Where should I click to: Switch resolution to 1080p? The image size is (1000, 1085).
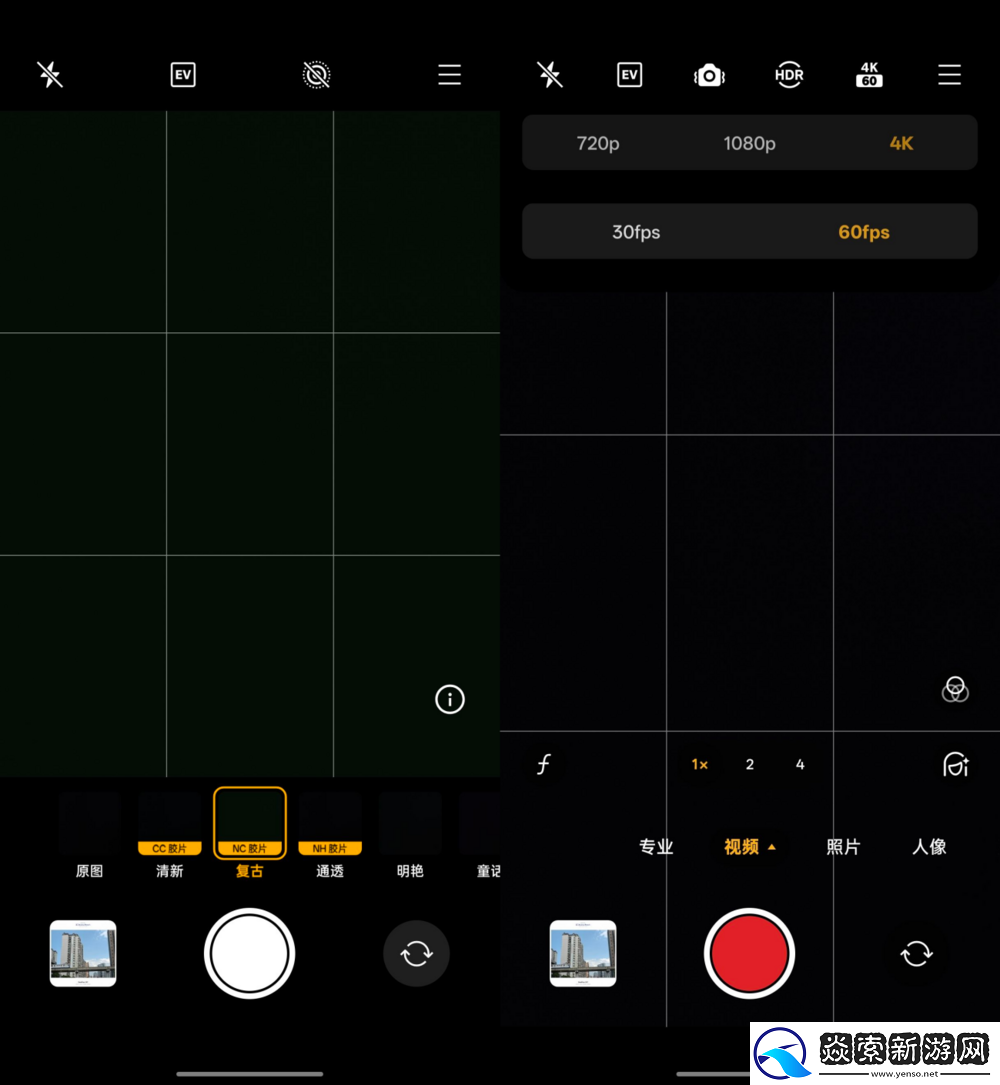tap(749, 143)
